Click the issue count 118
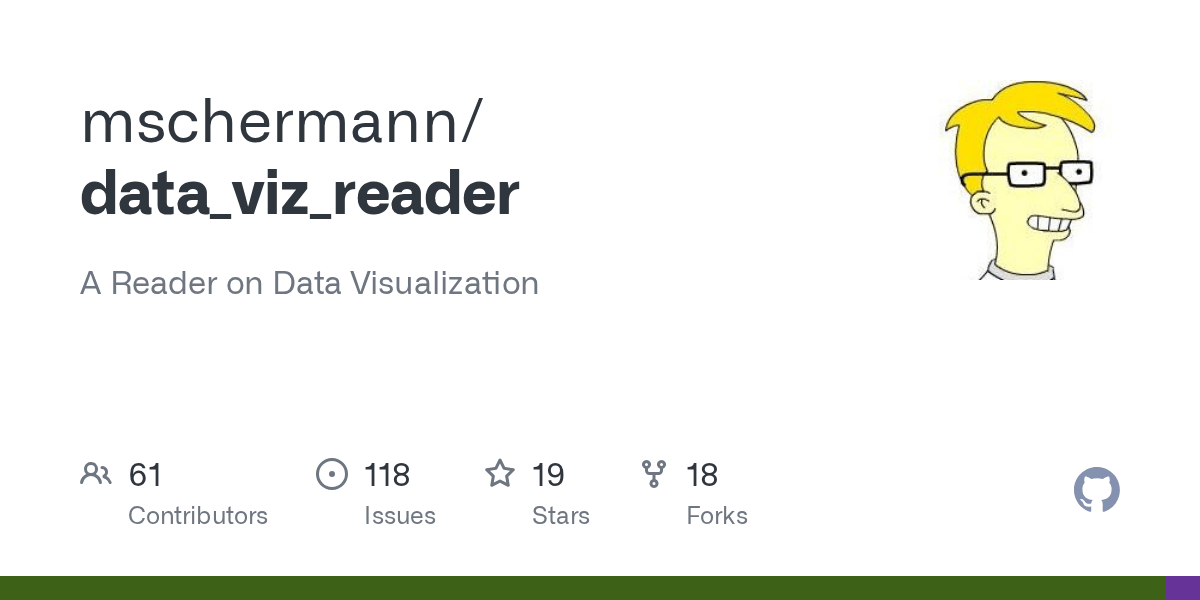The width and height of the screenshot is (1200, 600). [x=387, y=475]
